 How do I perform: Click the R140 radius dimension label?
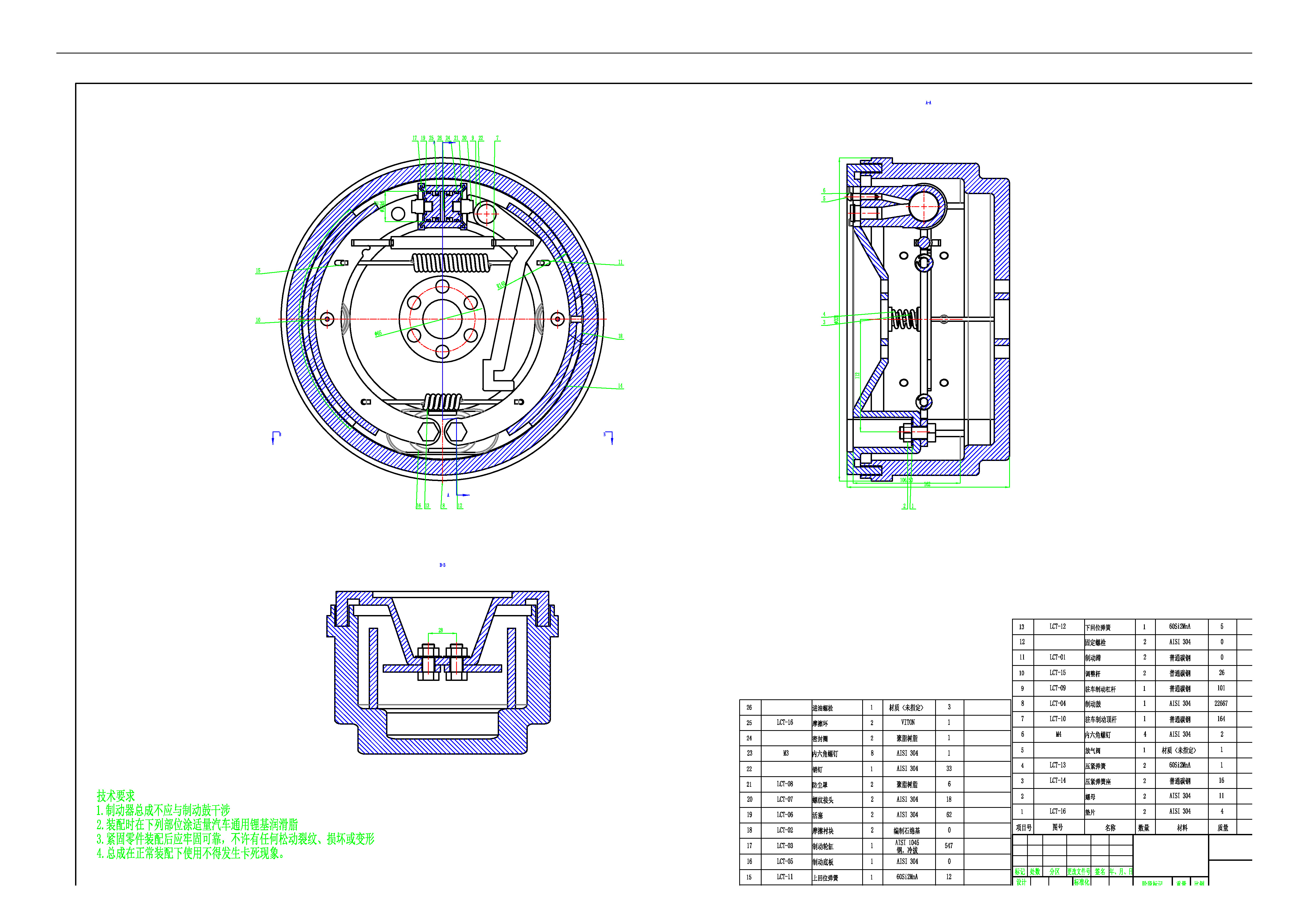(501, 285)
